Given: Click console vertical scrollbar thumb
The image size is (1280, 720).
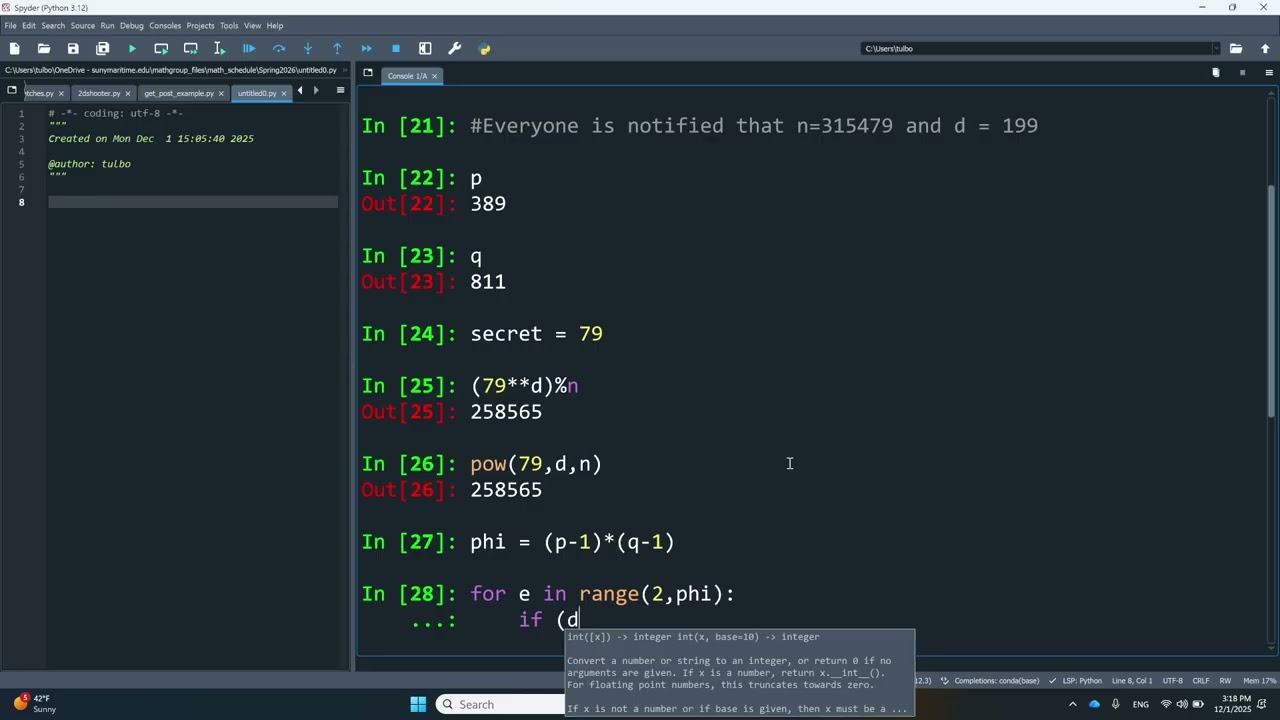Looking at the screenshot, I should point(1272,301).
